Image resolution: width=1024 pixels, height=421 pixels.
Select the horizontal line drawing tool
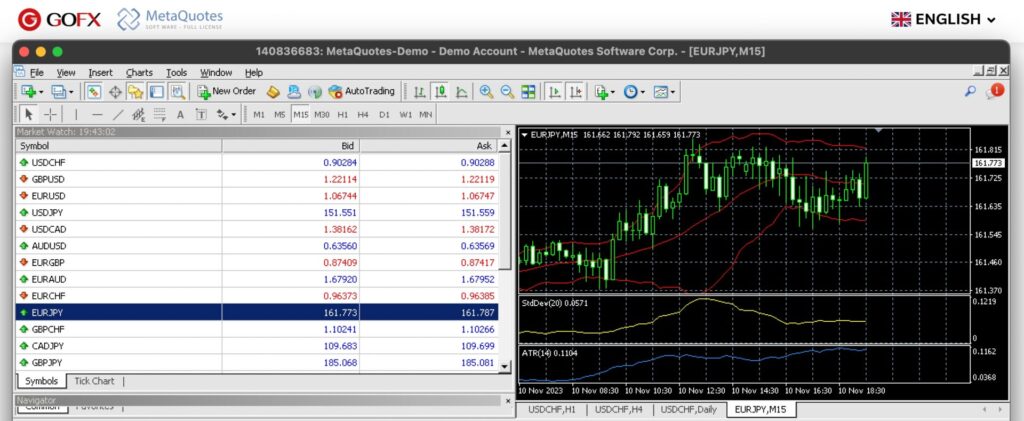click(x=97, y=114)
